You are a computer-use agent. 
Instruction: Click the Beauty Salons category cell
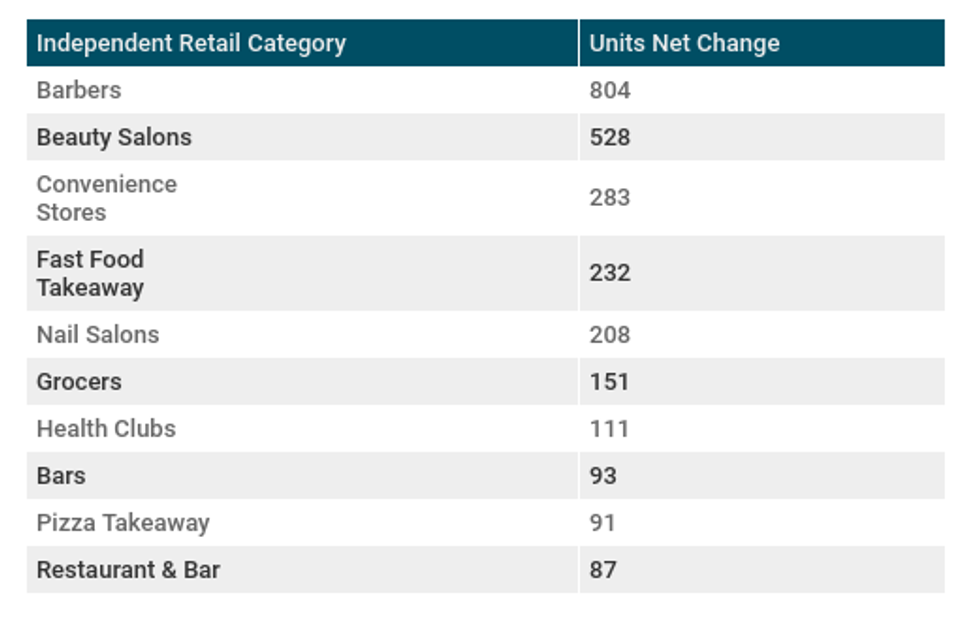(x=114, y=137)
